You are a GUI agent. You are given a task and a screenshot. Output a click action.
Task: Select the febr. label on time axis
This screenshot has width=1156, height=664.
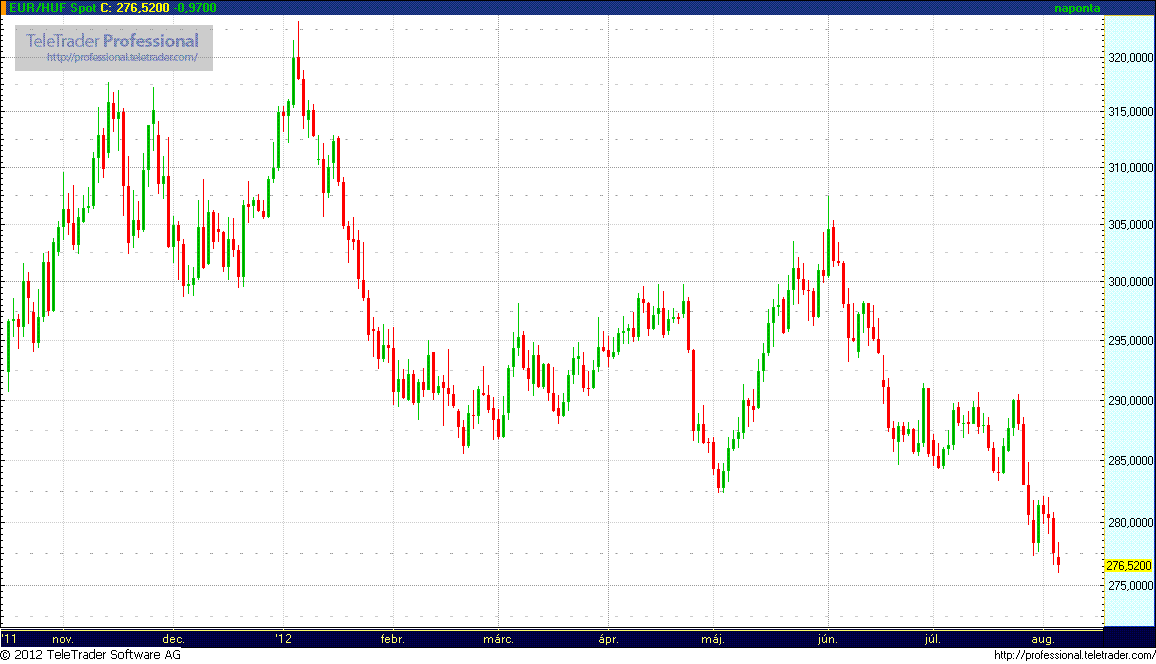click(x=393, y=638)
